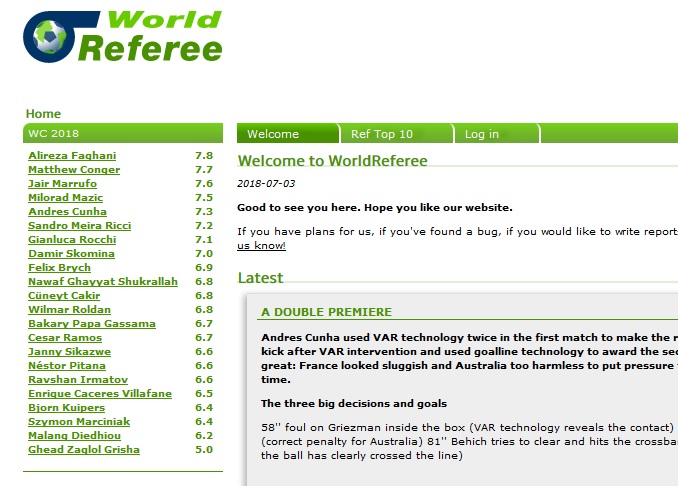Open the Home link
The width and height of the screenshot is (678, 486).
tap(43, 114)
